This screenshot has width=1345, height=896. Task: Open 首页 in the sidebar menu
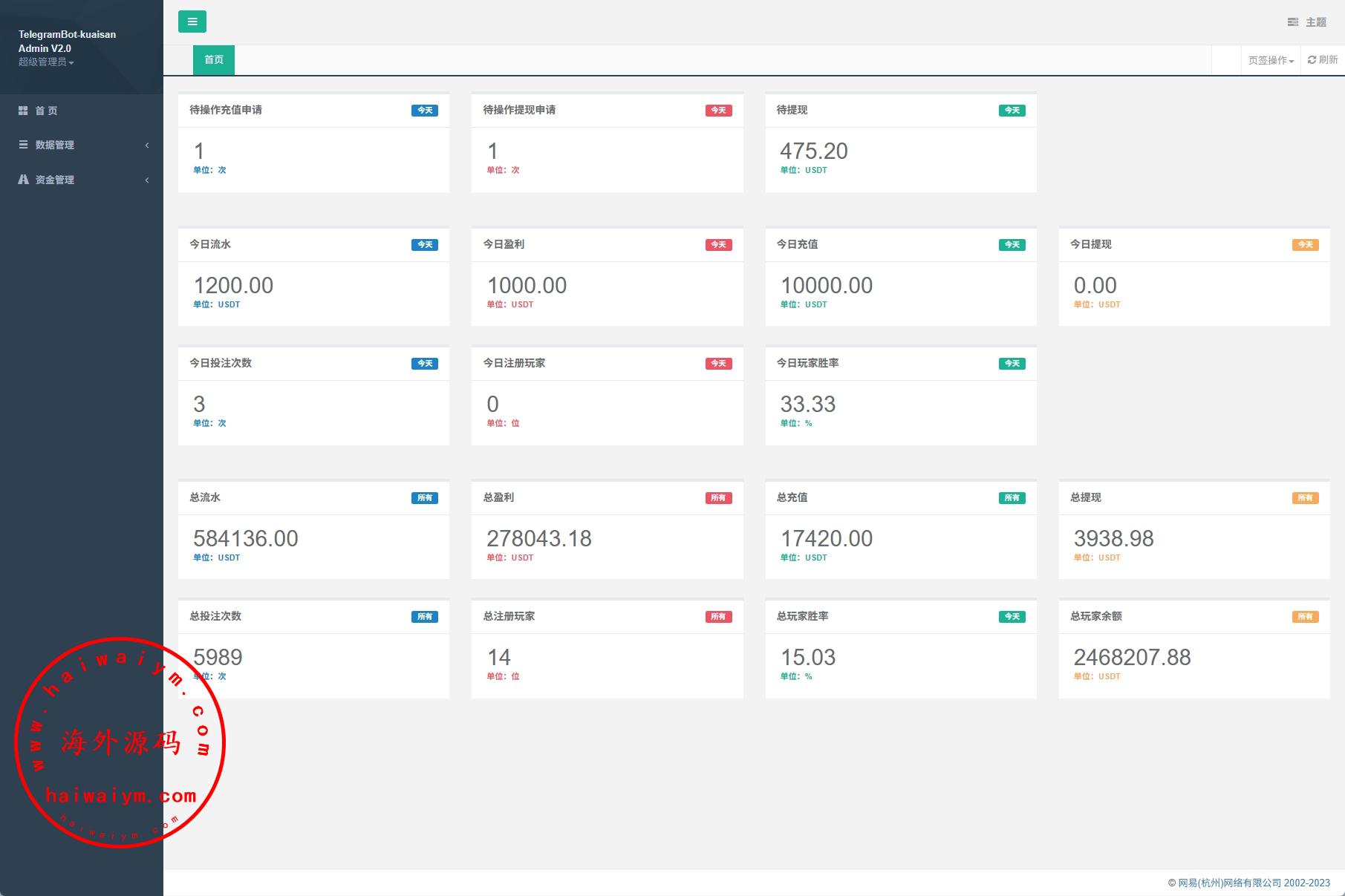(46, 111)
